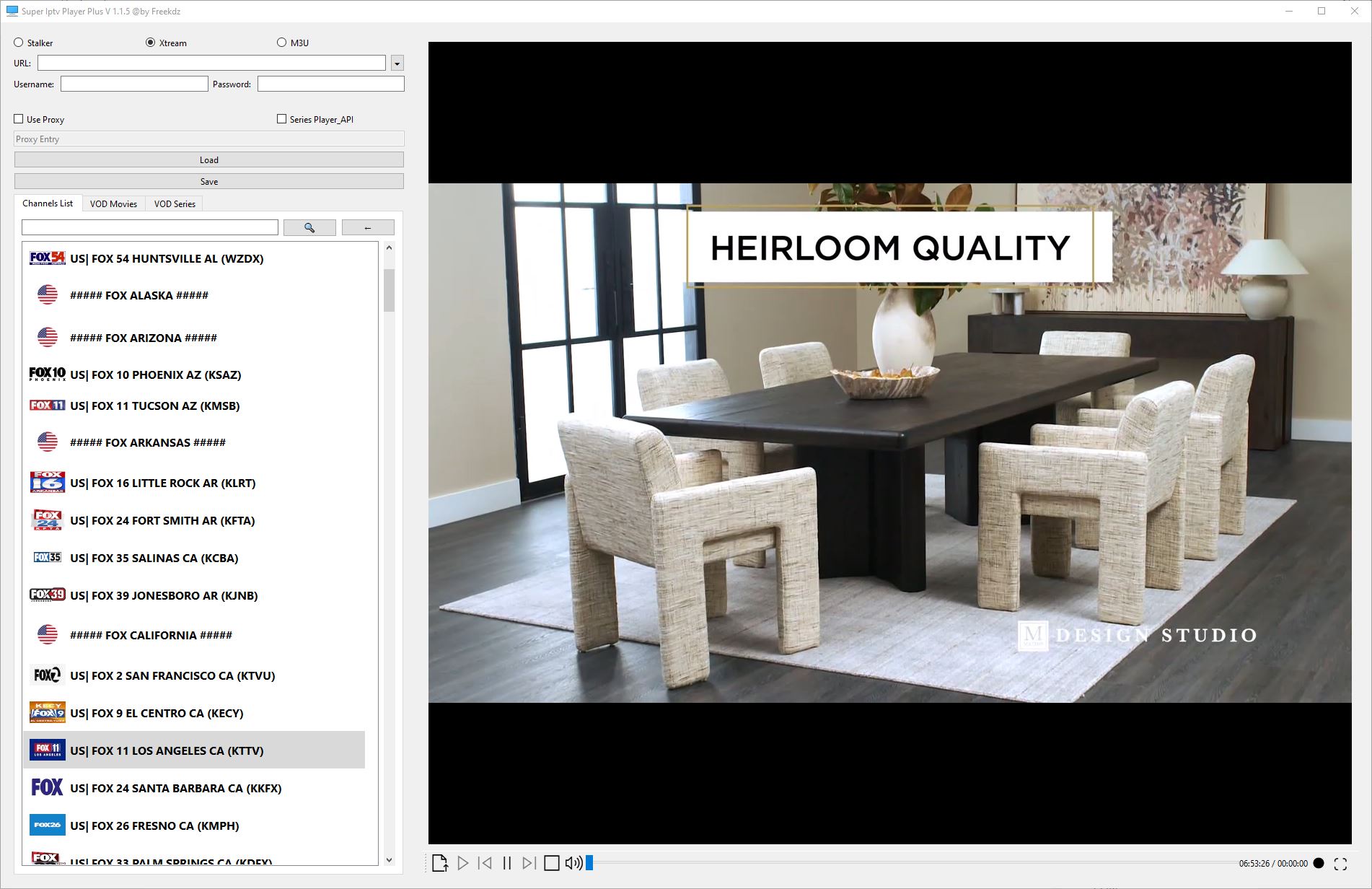Click FOX 2 San Francisco logo
The image size is (1372, 889).
pyautogui.click(x=48, y=675)
